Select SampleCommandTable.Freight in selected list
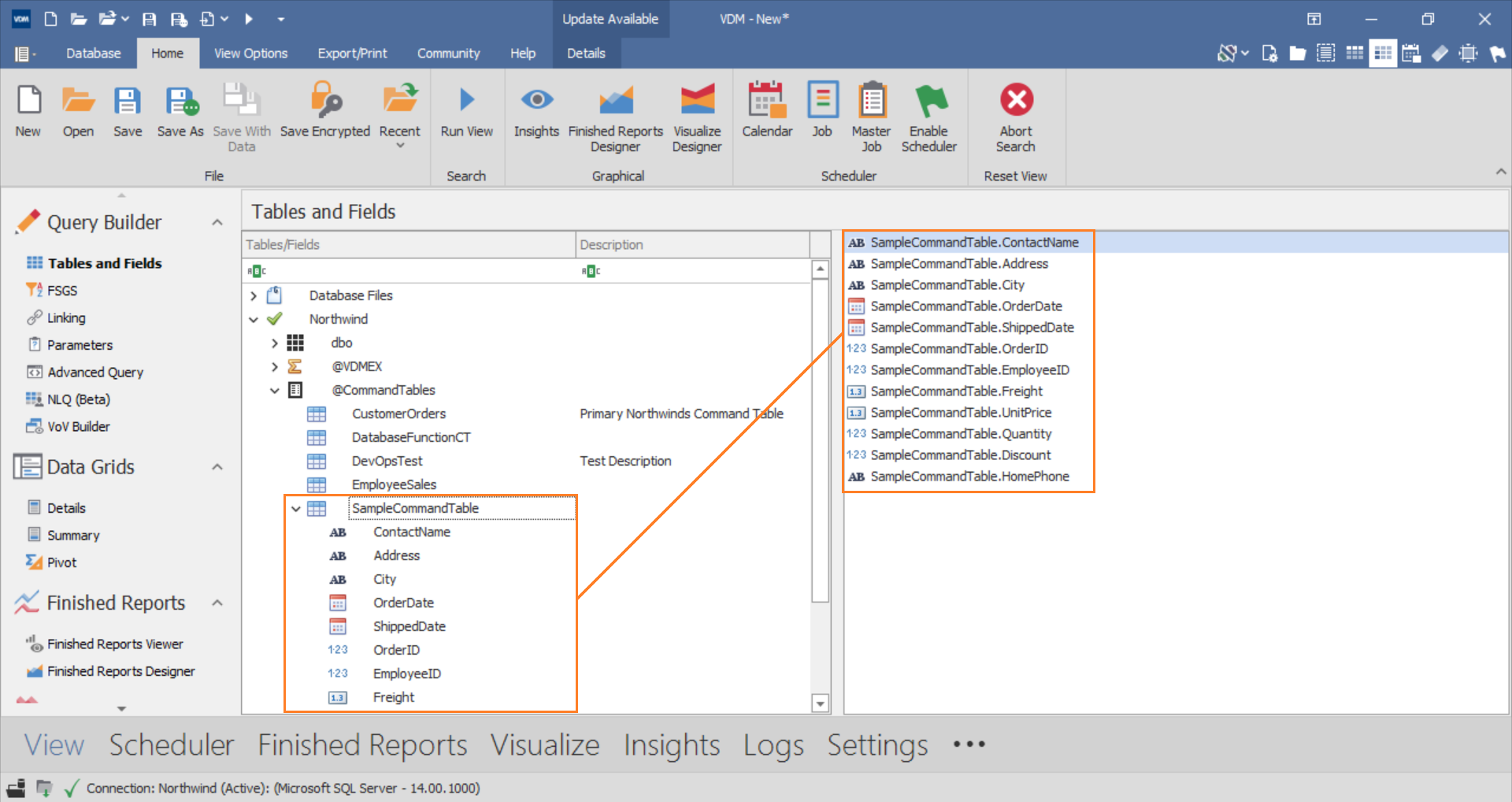Viewport: 1512px width, 802px height. pos(956,392)
